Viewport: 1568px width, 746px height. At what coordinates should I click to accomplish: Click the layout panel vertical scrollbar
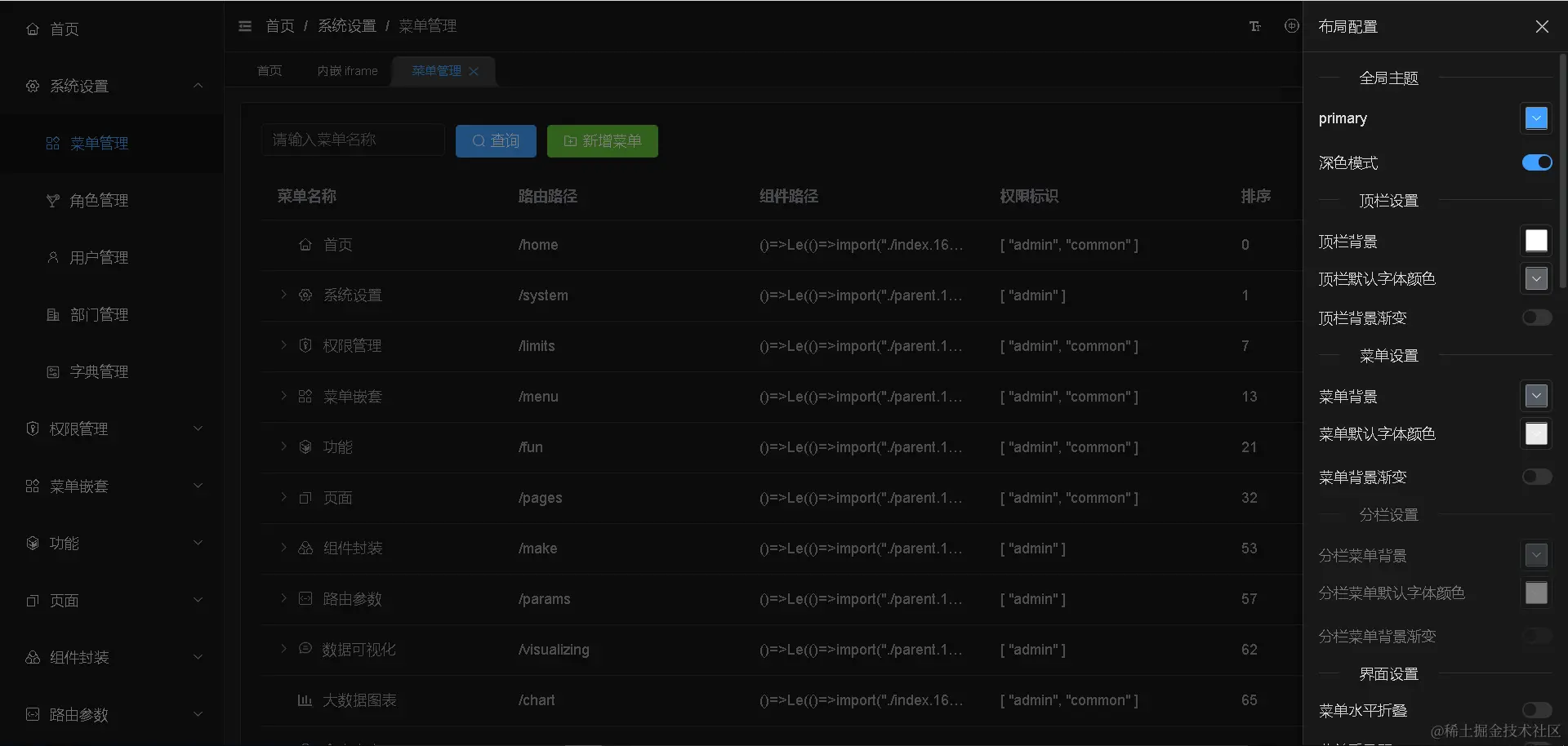[1563, 171]
